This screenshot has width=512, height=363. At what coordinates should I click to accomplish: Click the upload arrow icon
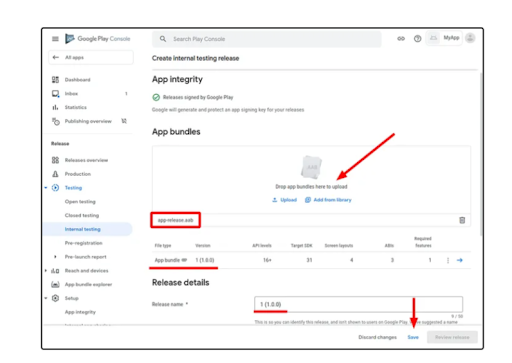[275, 200]
